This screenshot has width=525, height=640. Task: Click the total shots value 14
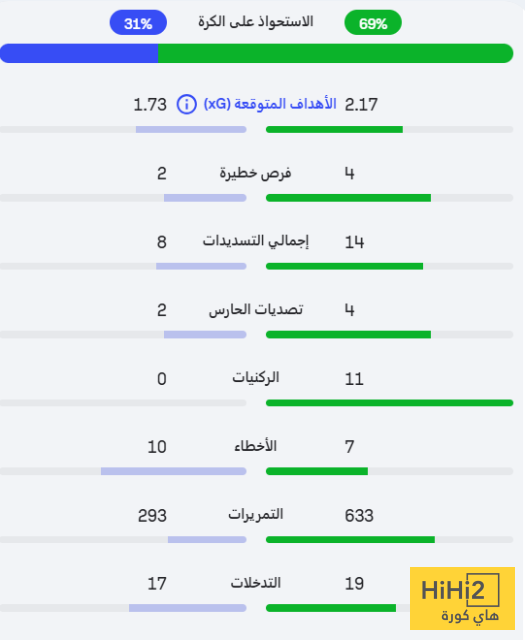pos(354,242)
